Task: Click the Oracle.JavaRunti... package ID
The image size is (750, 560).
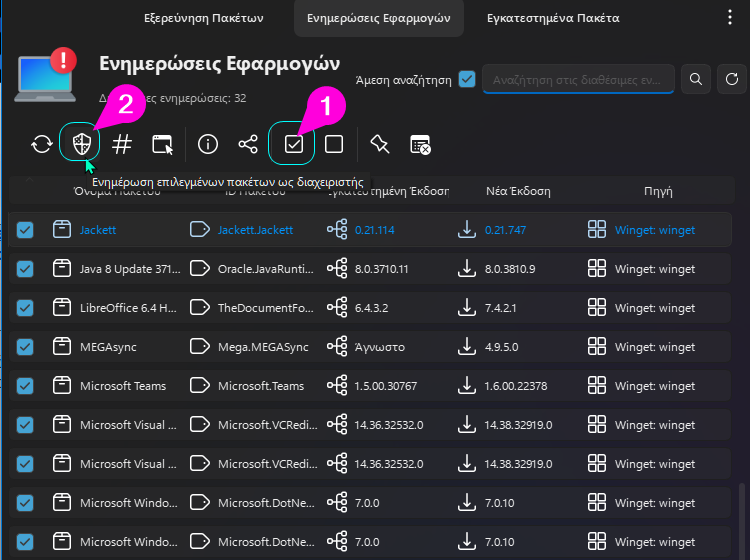Action: [x=265, y=269]
